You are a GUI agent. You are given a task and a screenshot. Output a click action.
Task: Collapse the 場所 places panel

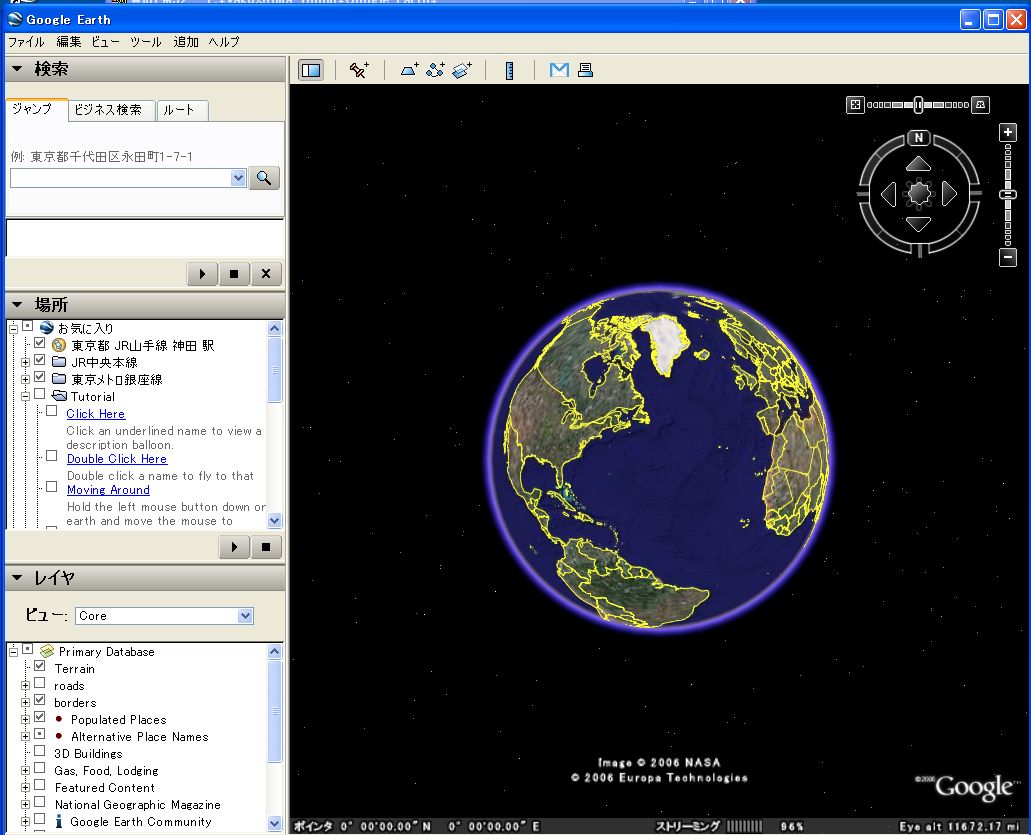[17, 304]
